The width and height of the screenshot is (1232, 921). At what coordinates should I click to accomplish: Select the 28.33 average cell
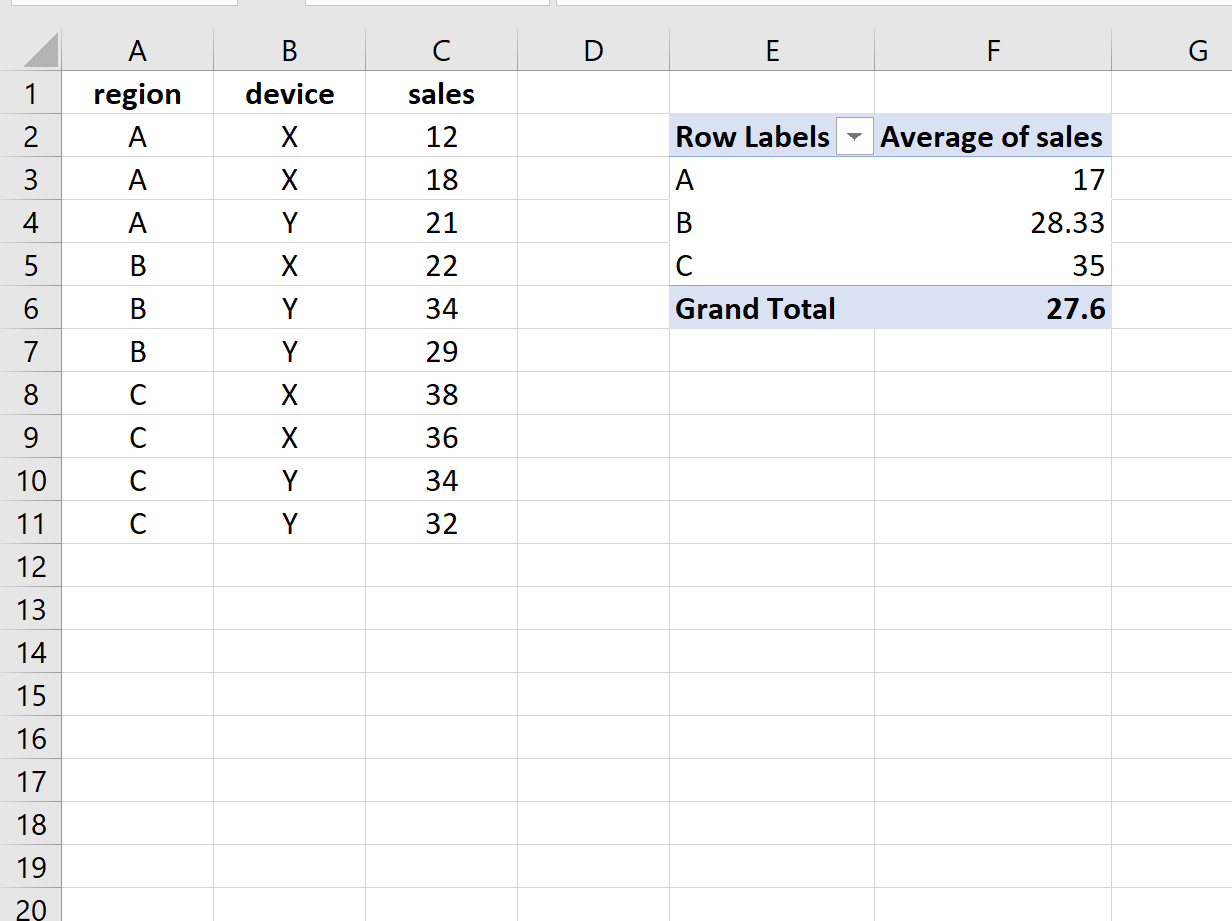tap(992, 222)
